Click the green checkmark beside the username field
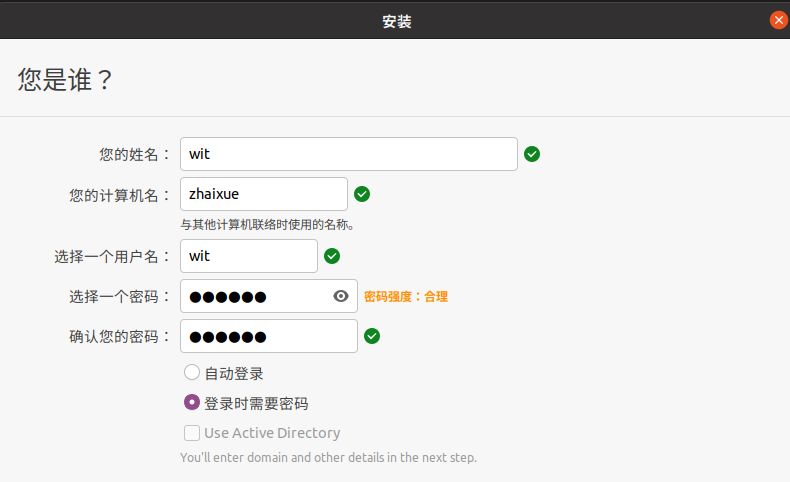Screen dimensions: 790x482 click(x=332, y=256)
